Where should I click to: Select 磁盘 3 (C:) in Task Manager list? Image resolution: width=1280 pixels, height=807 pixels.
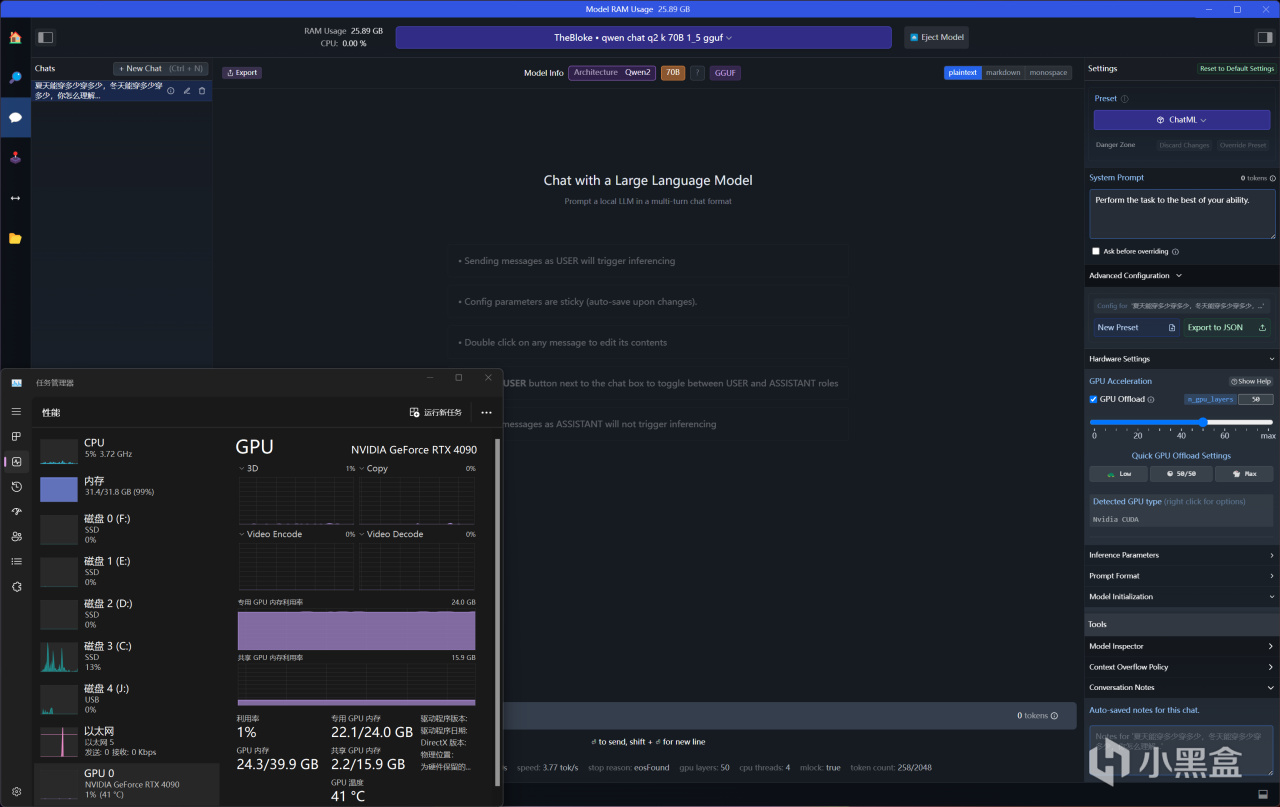coord(127,656)
